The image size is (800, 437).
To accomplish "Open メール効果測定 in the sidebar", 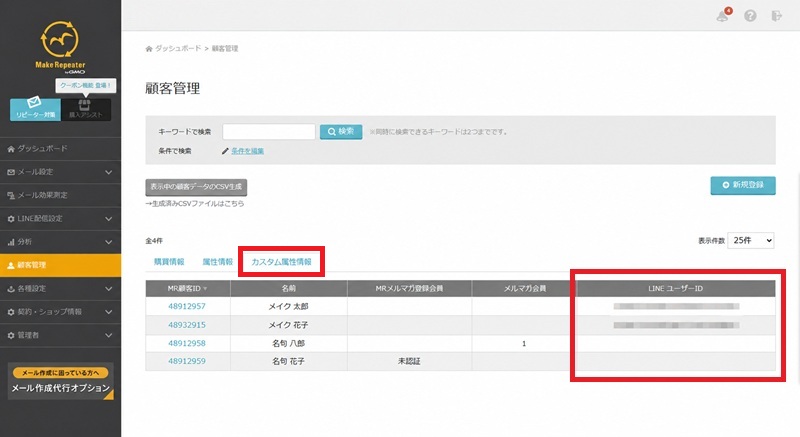I will click(x=60, y=195).
